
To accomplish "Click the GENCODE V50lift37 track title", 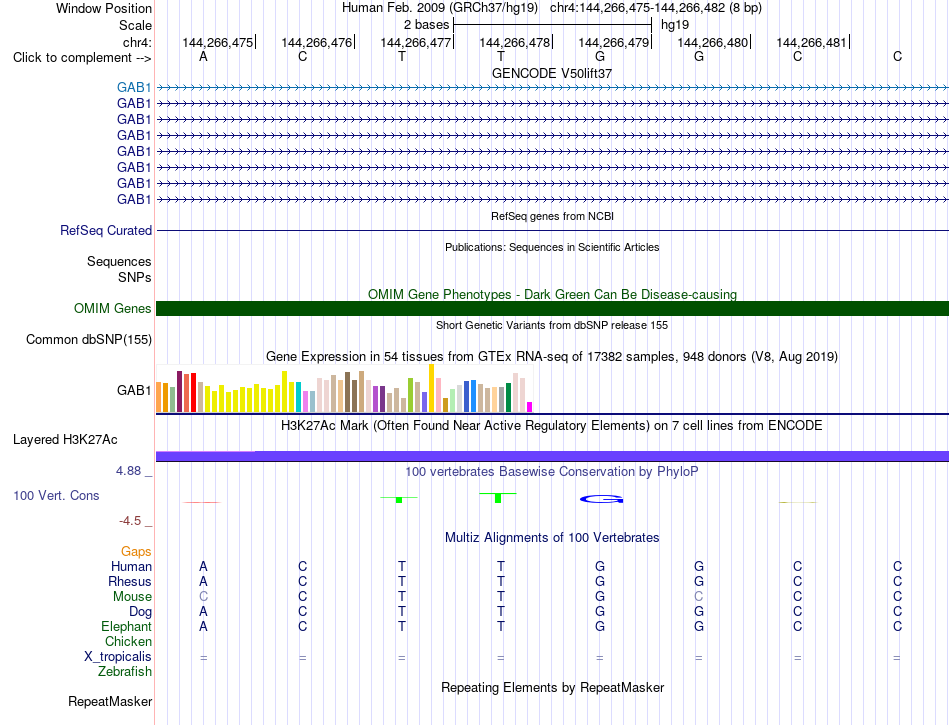I will (552, 73).
